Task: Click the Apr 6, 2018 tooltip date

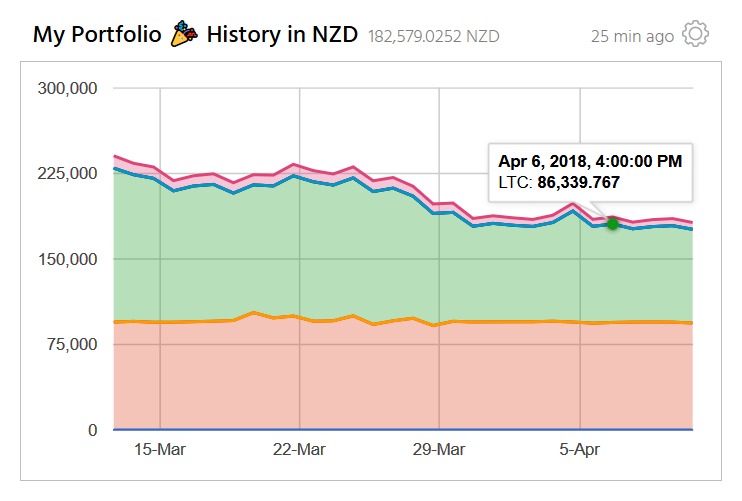Action: coord(589,161)
